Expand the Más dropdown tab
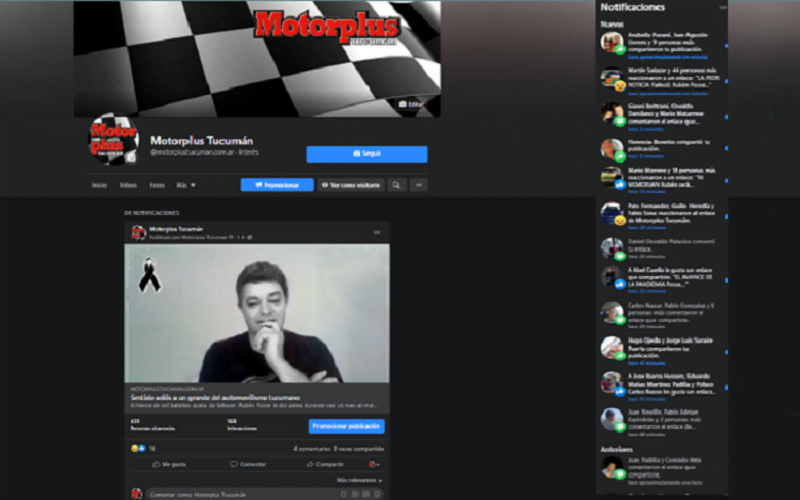The image size is (800, 500). coord(186,185)
